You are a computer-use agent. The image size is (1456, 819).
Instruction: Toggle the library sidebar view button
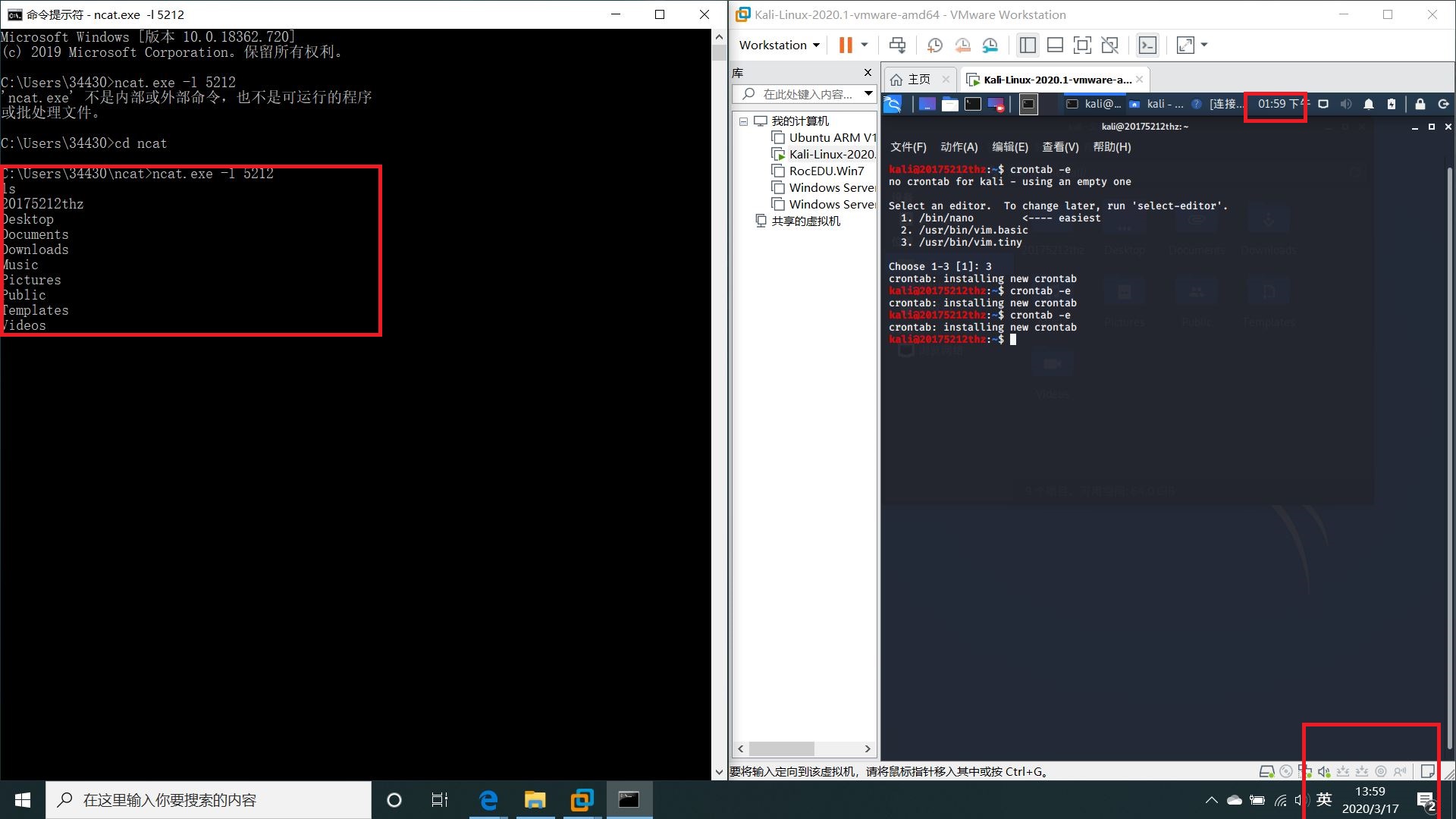tap(1028, 45)
